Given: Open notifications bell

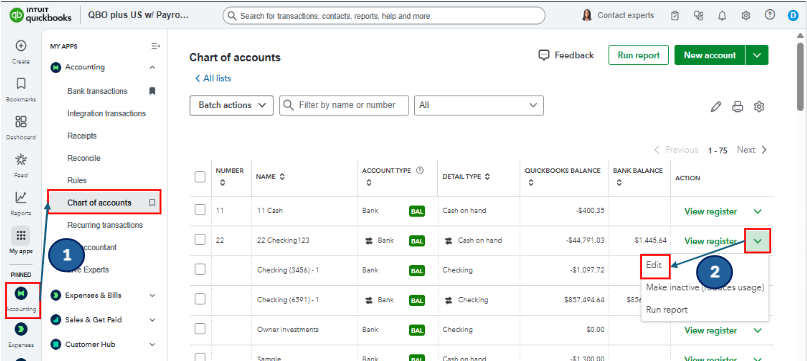Looking at the screenshot, I should (722, 16).
